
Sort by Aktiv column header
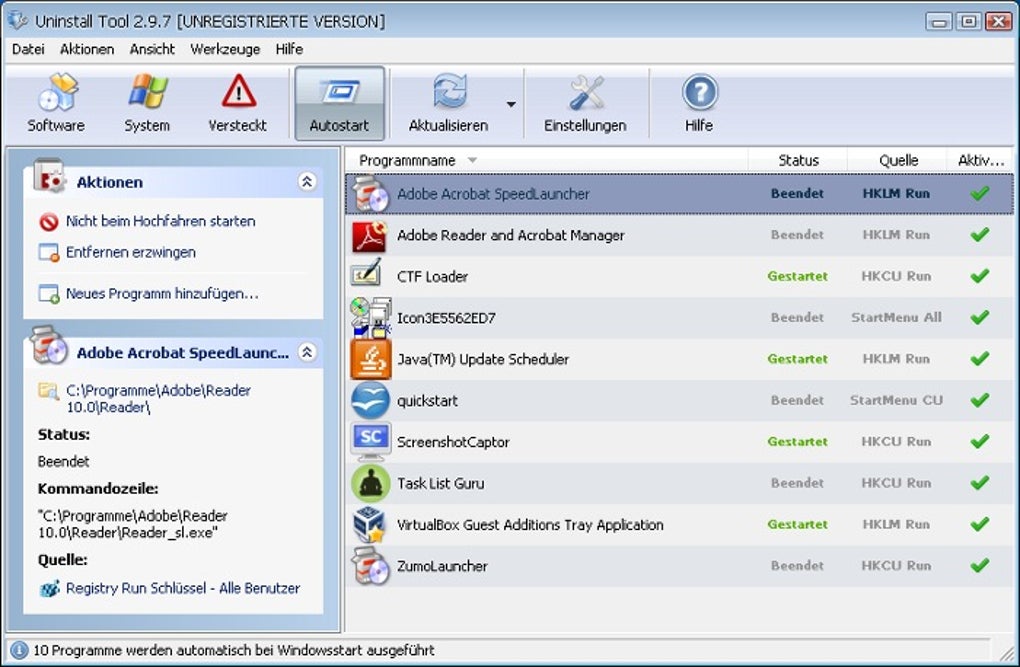[x=980, y=160]
